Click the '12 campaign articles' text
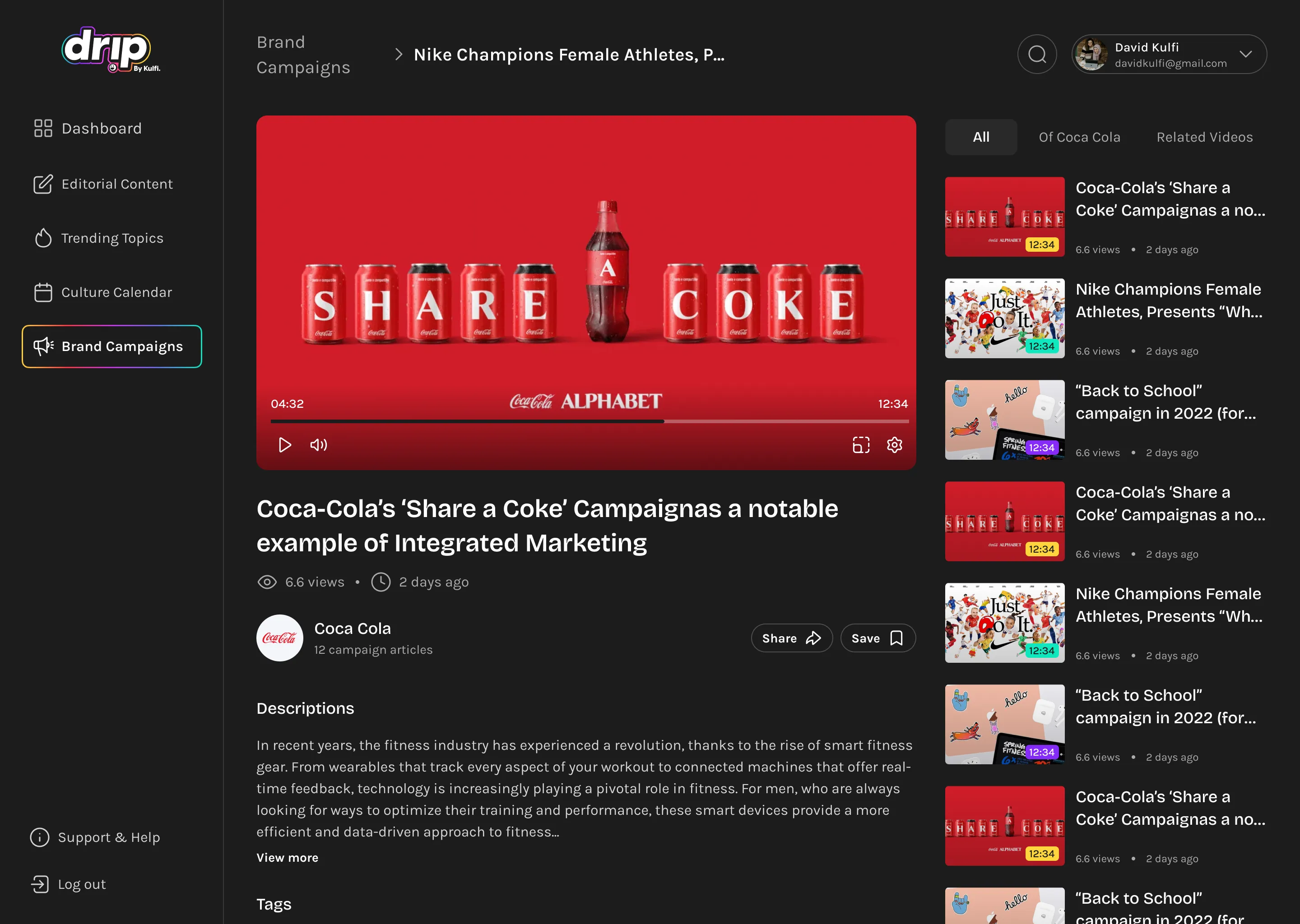Screen dimensions: 1300x924 373,650
